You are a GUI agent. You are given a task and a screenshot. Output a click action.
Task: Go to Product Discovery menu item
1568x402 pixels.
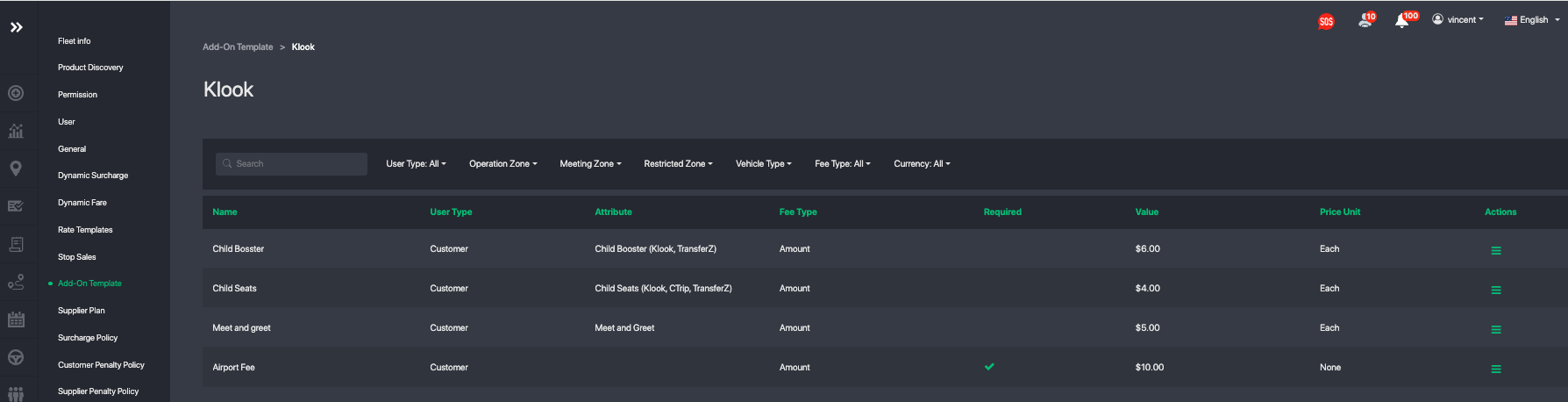[90, 67]
